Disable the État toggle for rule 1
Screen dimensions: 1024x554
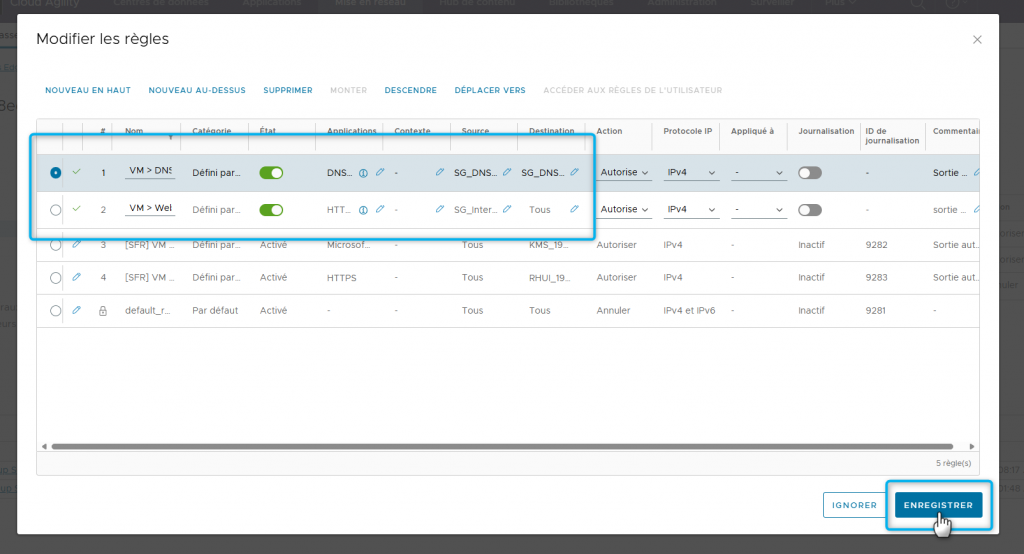pos(271,173)
